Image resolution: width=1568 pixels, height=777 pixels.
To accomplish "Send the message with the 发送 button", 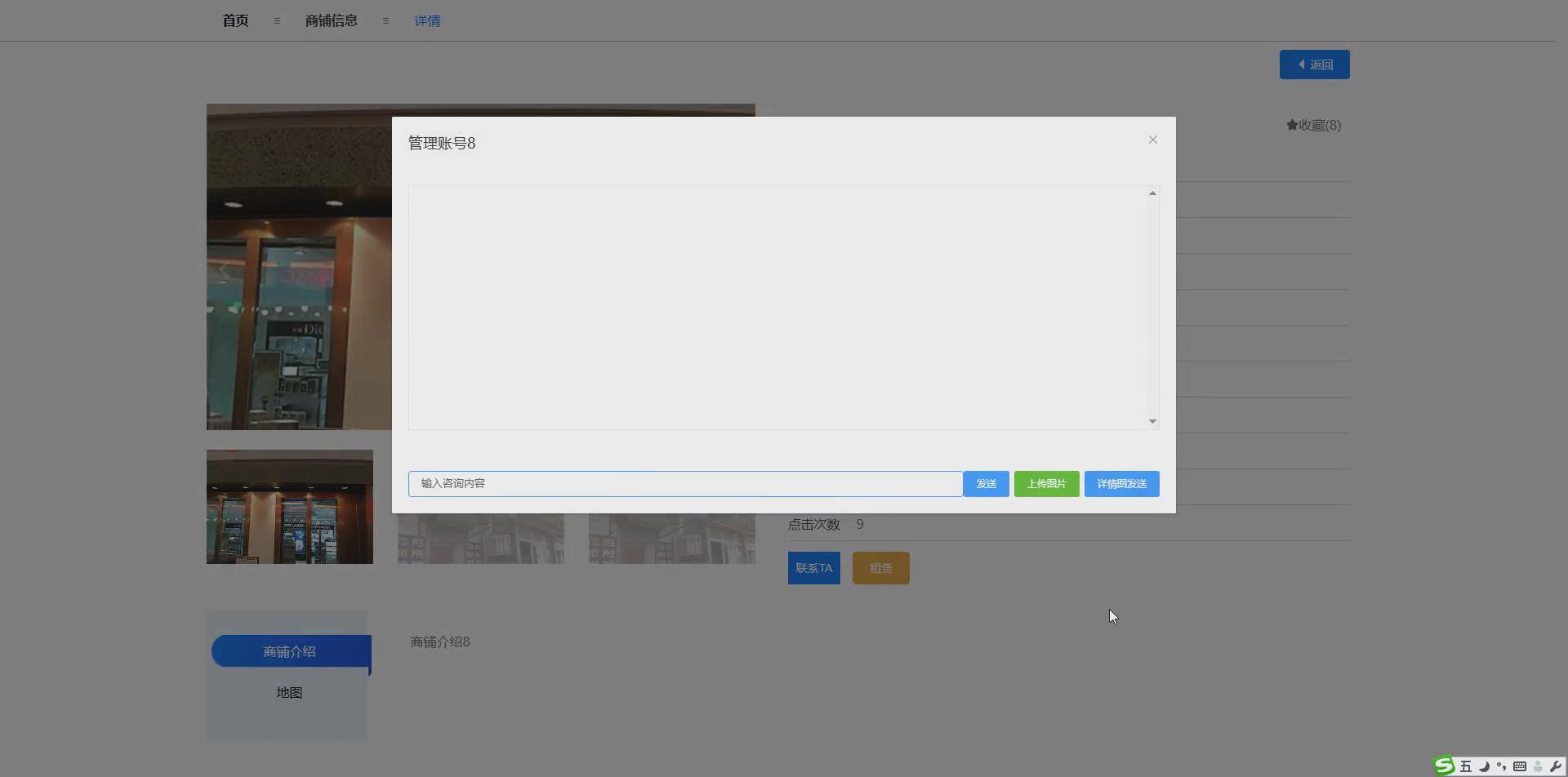I will coord(986,483).
